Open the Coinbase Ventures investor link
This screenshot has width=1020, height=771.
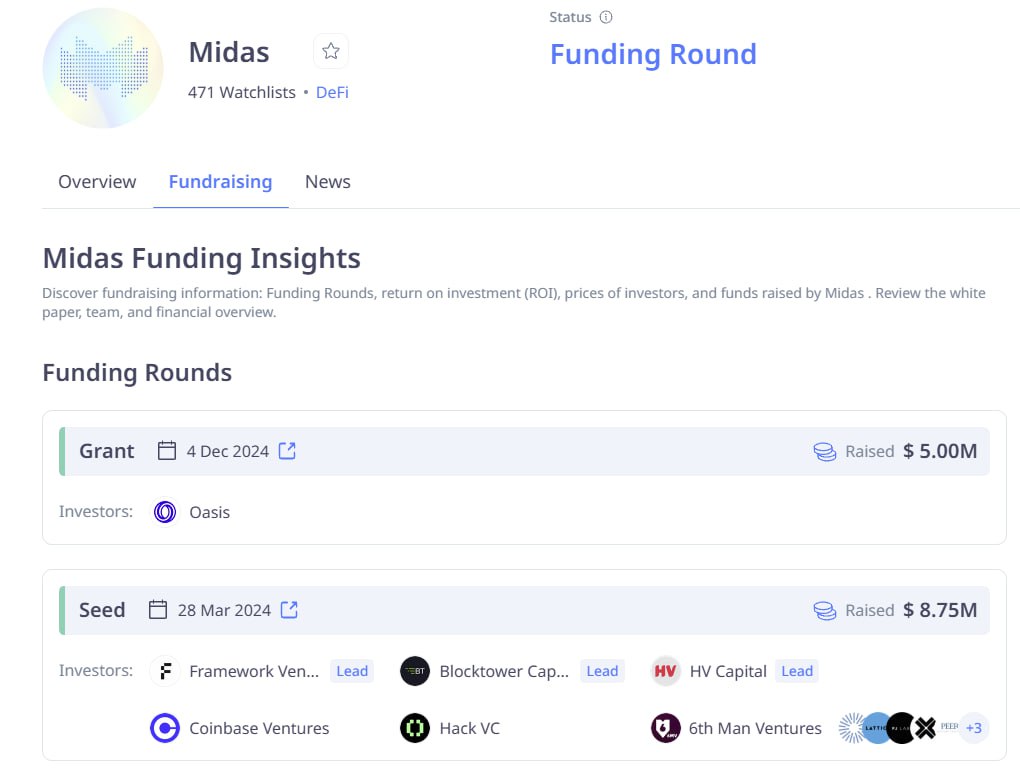click(x=259, y=728)
